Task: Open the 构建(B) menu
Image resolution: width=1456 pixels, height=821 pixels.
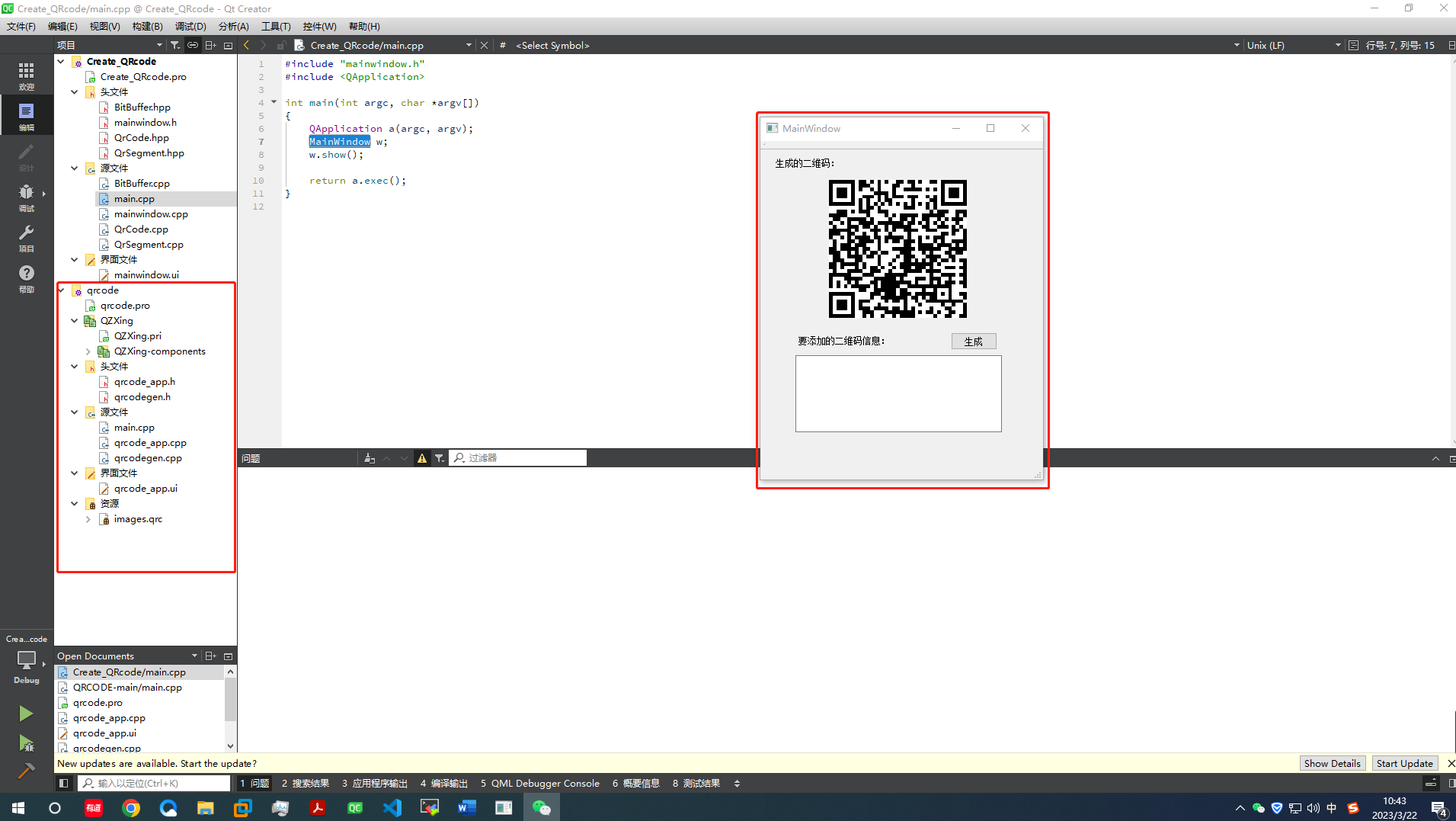Action: click(147, 26)
